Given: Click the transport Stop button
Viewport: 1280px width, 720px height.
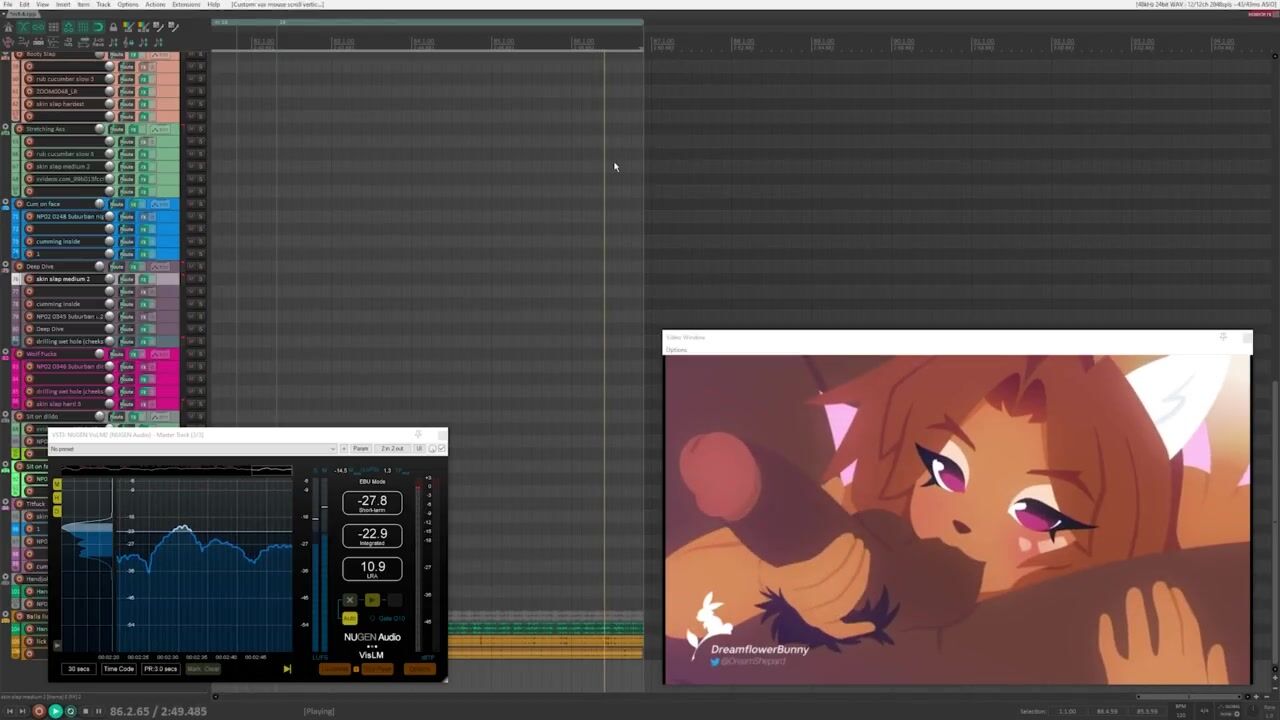Looking at the screenshot, I should 85,711.
